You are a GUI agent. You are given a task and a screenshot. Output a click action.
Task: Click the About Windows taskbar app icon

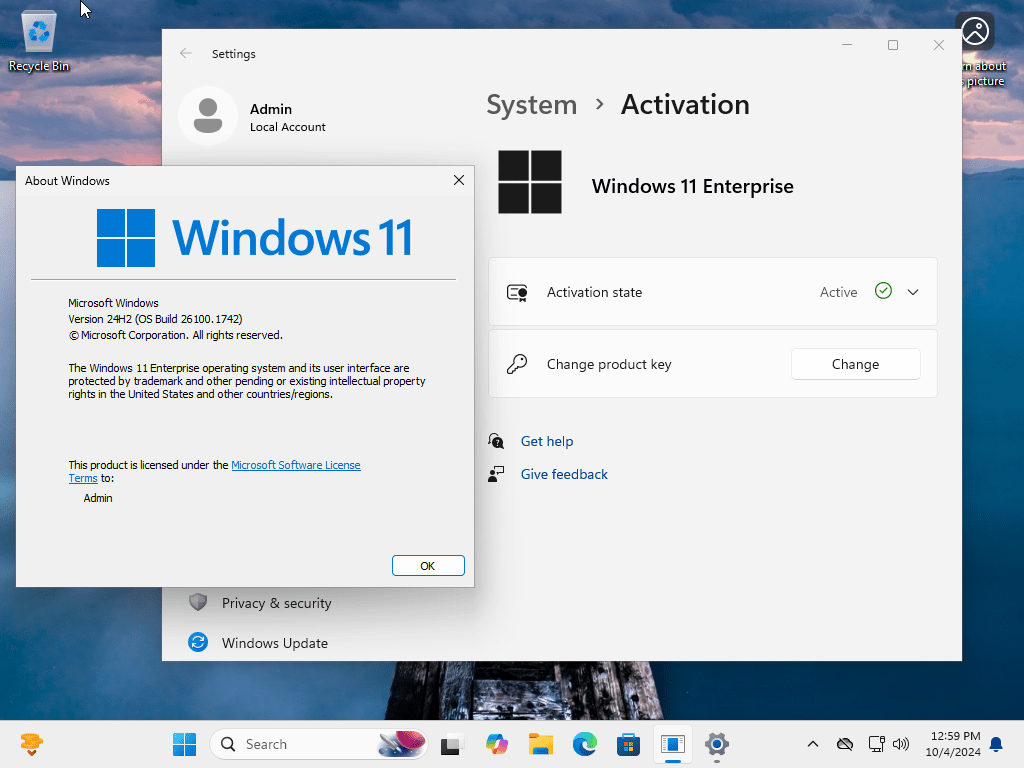(x=673, y=744)
